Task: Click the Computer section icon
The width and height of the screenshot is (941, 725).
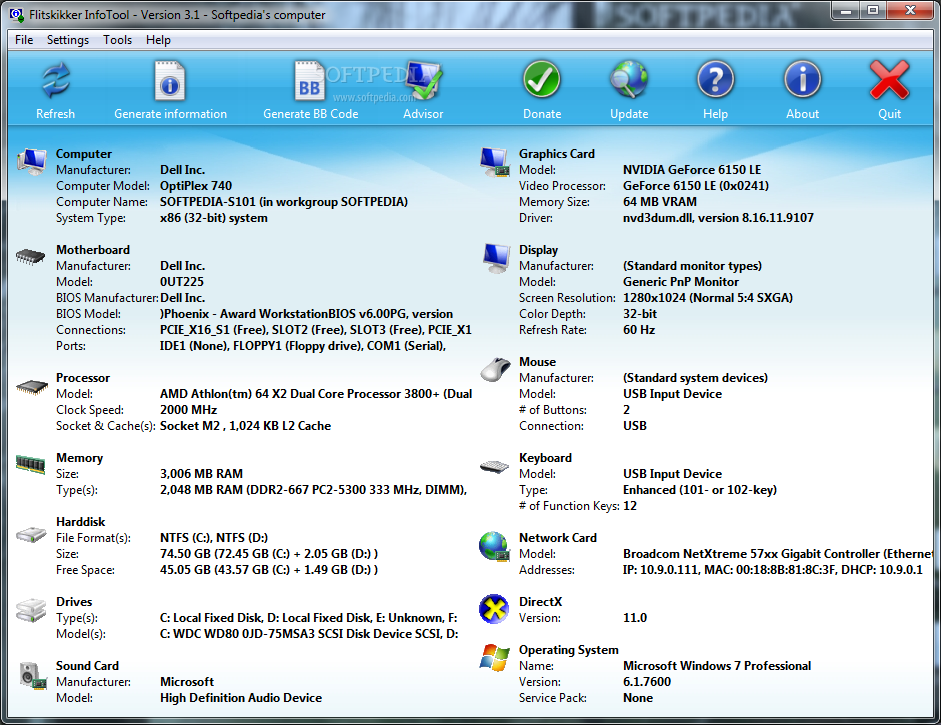Action: coord(32,161)
